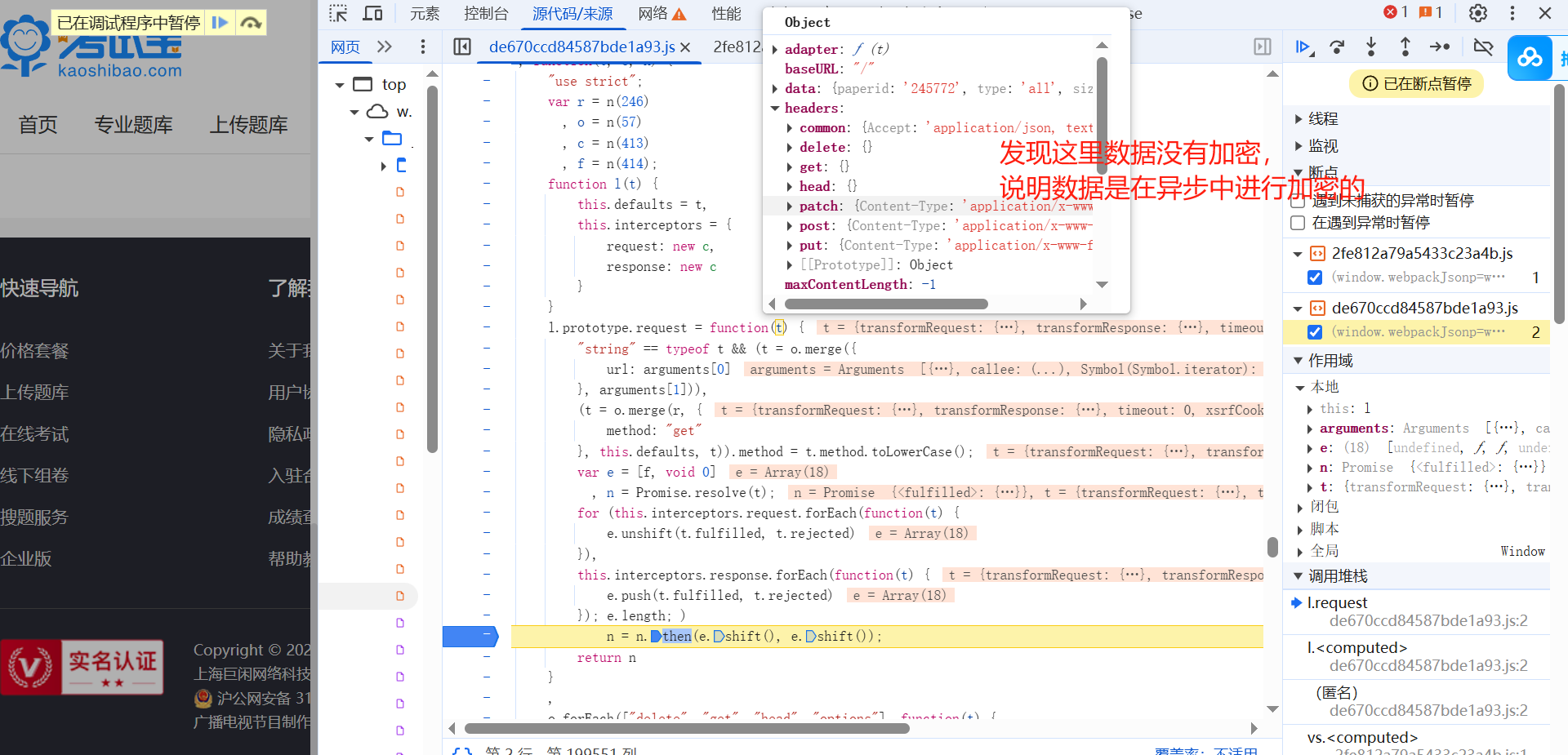The height and width of the screenshot is (755, 1568).
Task: Click Baidu cloud floating icon
Action: (x=1530, y=58)
